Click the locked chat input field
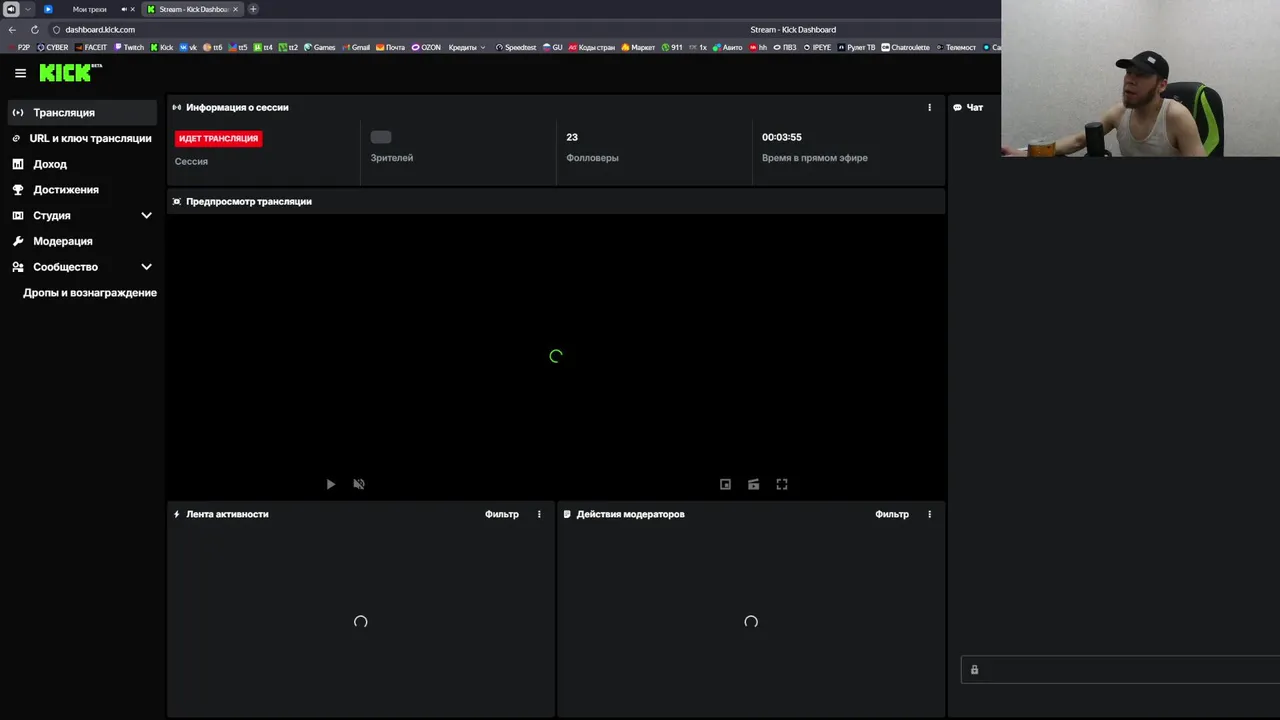This screenshot has width=1280, height=720. pyautogui.click(x=1120, y=670)
